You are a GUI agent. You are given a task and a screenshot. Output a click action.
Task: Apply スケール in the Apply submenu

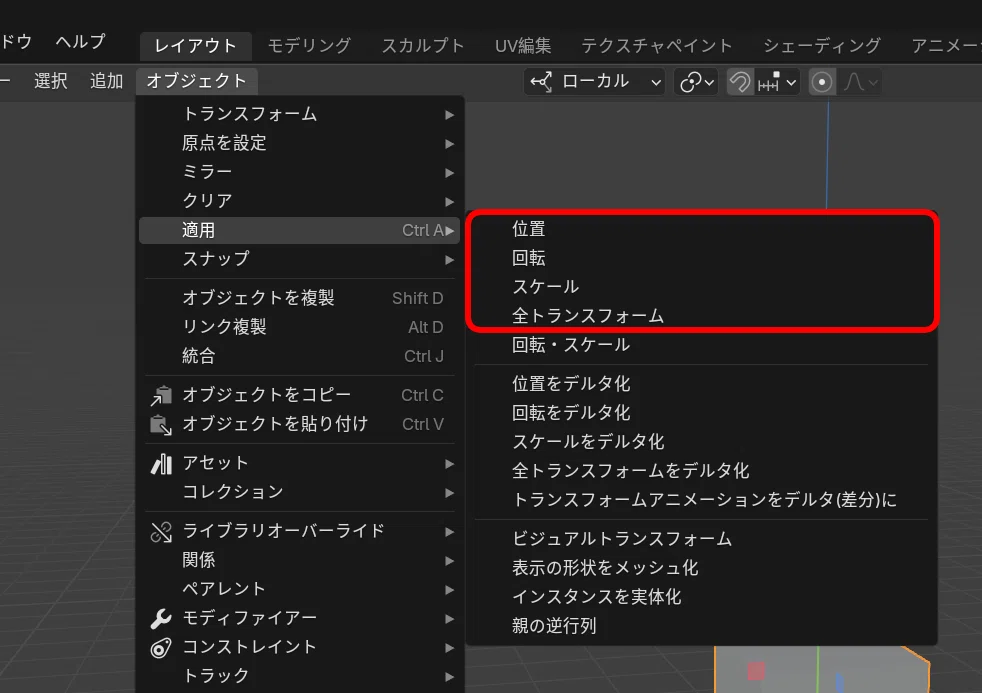[x=701, y=287]
